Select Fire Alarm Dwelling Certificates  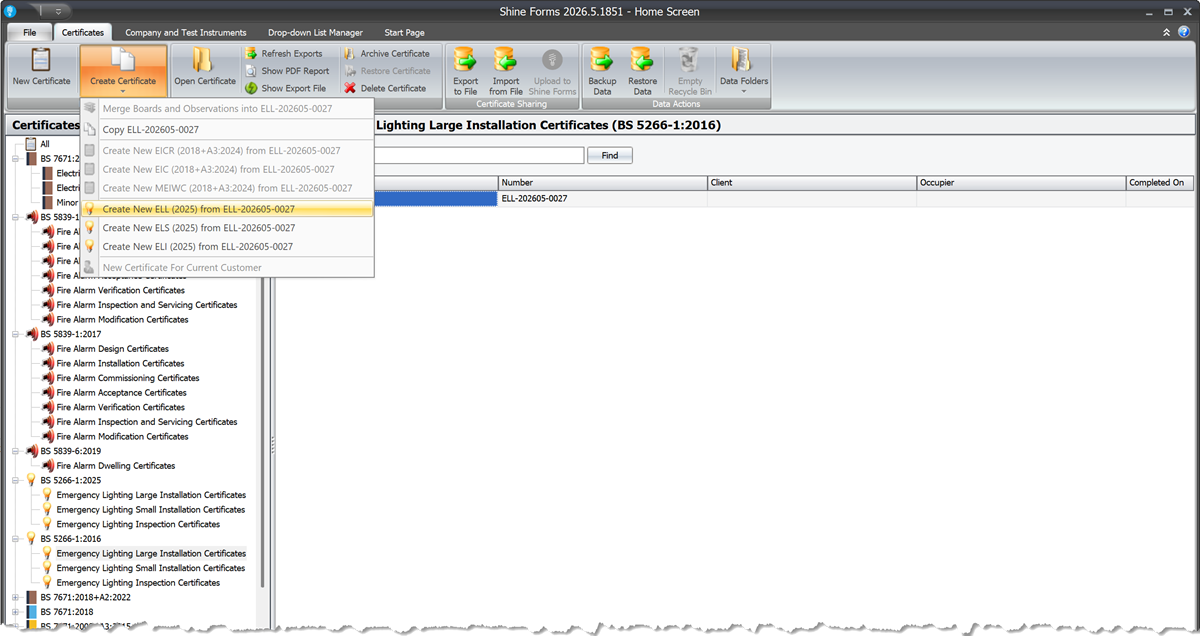coord(116,466)
